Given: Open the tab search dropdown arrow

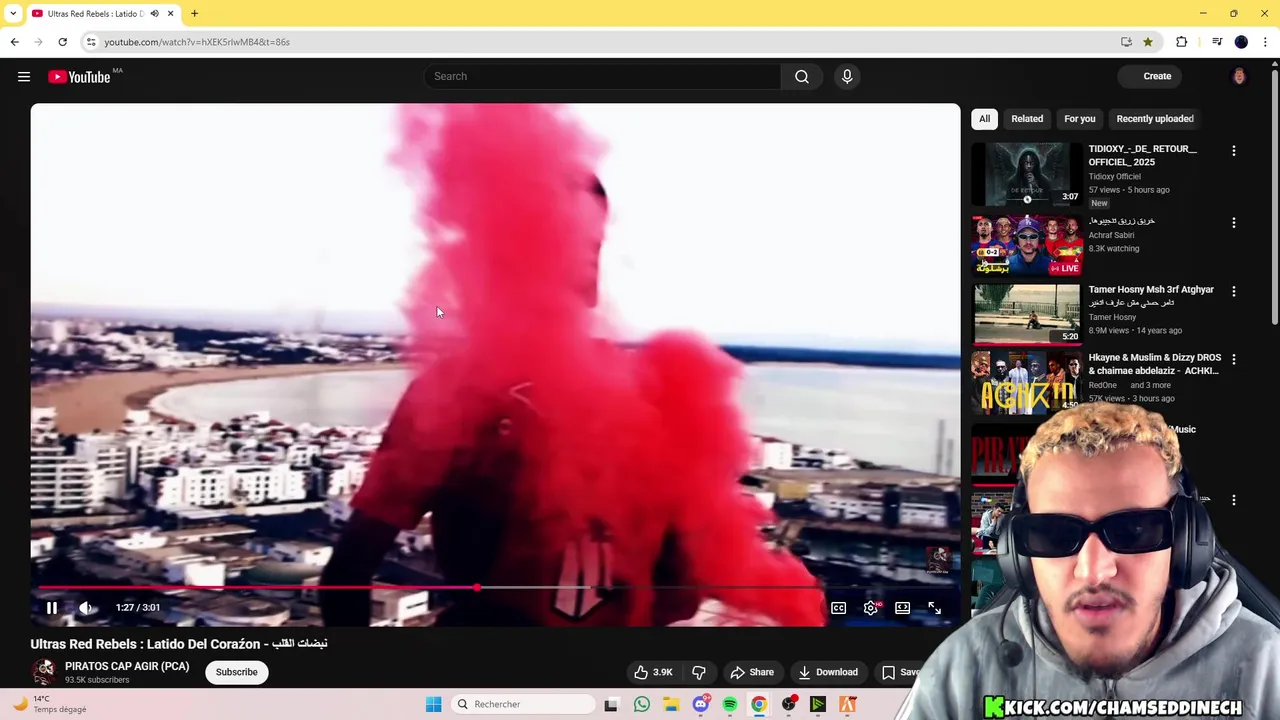Looking at the screenshot, I should coord(13,14).
